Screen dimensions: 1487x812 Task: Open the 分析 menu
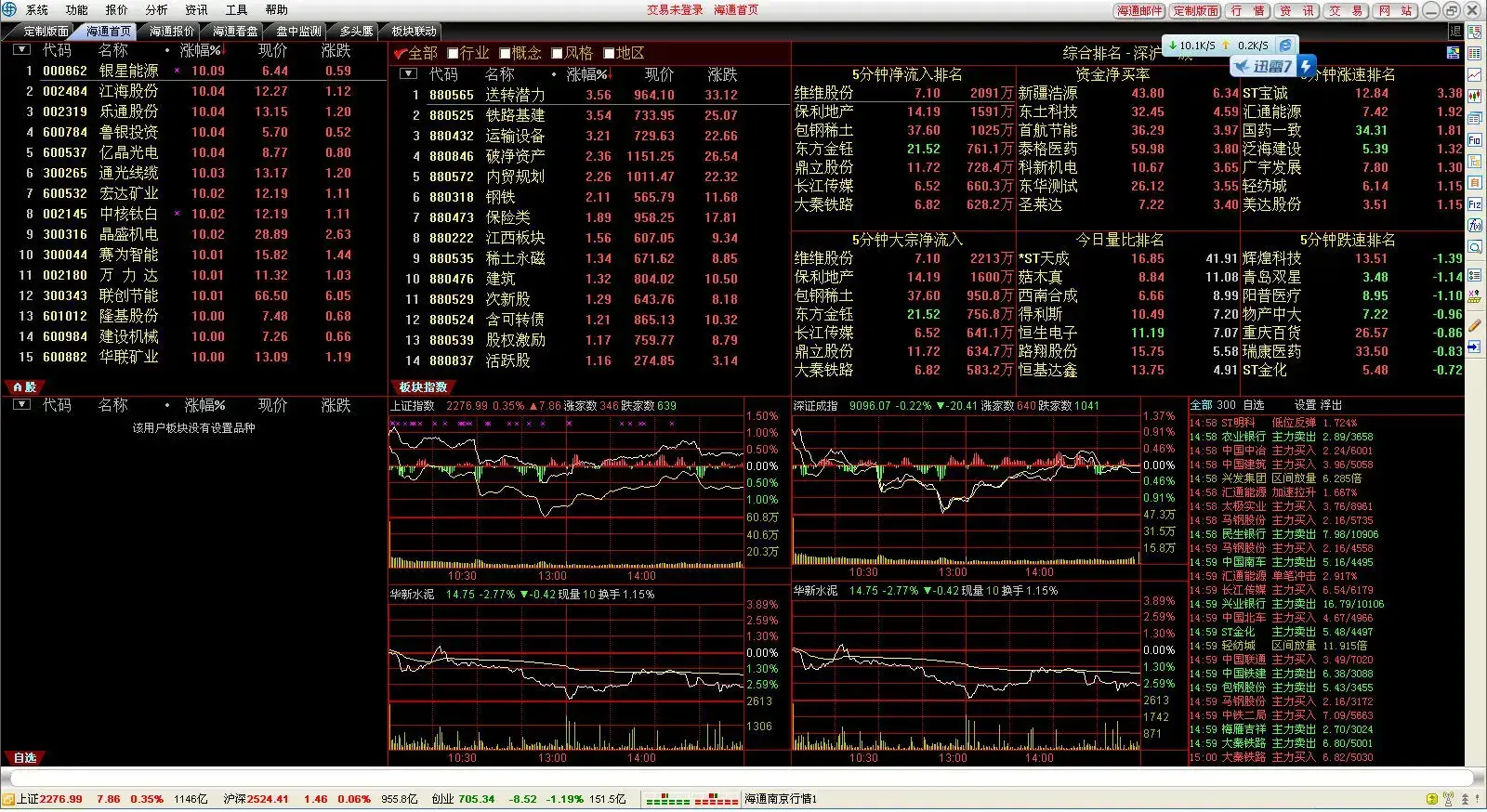(157, 10)
